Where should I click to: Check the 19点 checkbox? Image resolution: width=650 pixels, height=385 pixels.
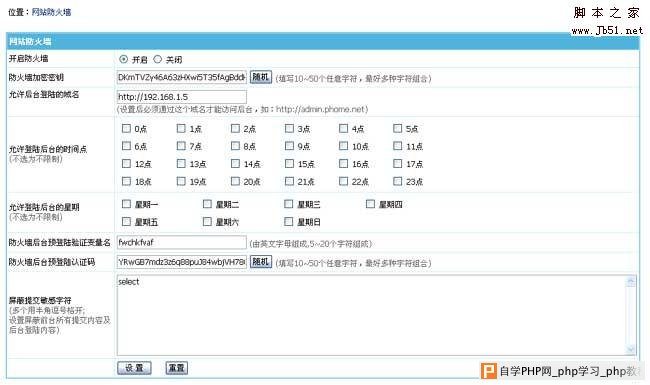pyautogui.click(x=181, y=181)
